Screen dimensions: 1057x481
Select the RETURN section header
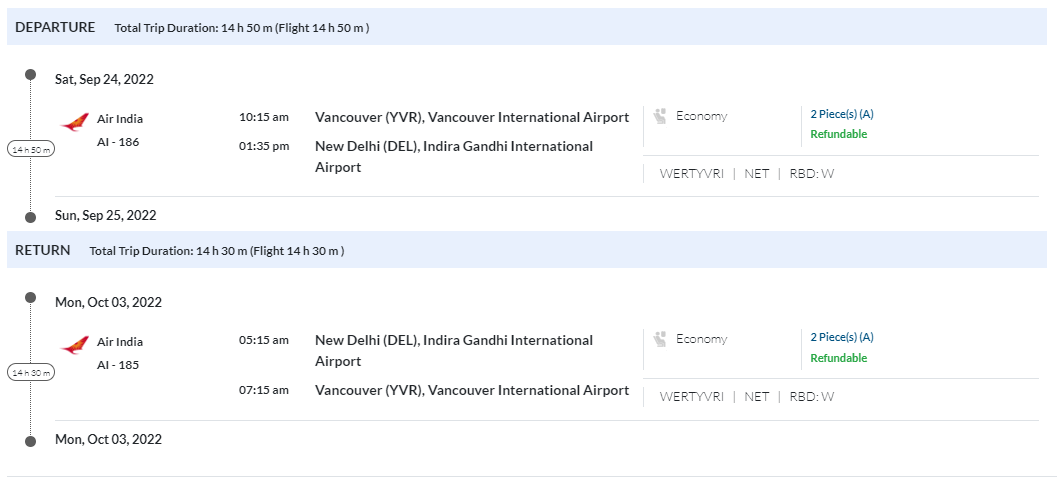click(x=43, y=250)
